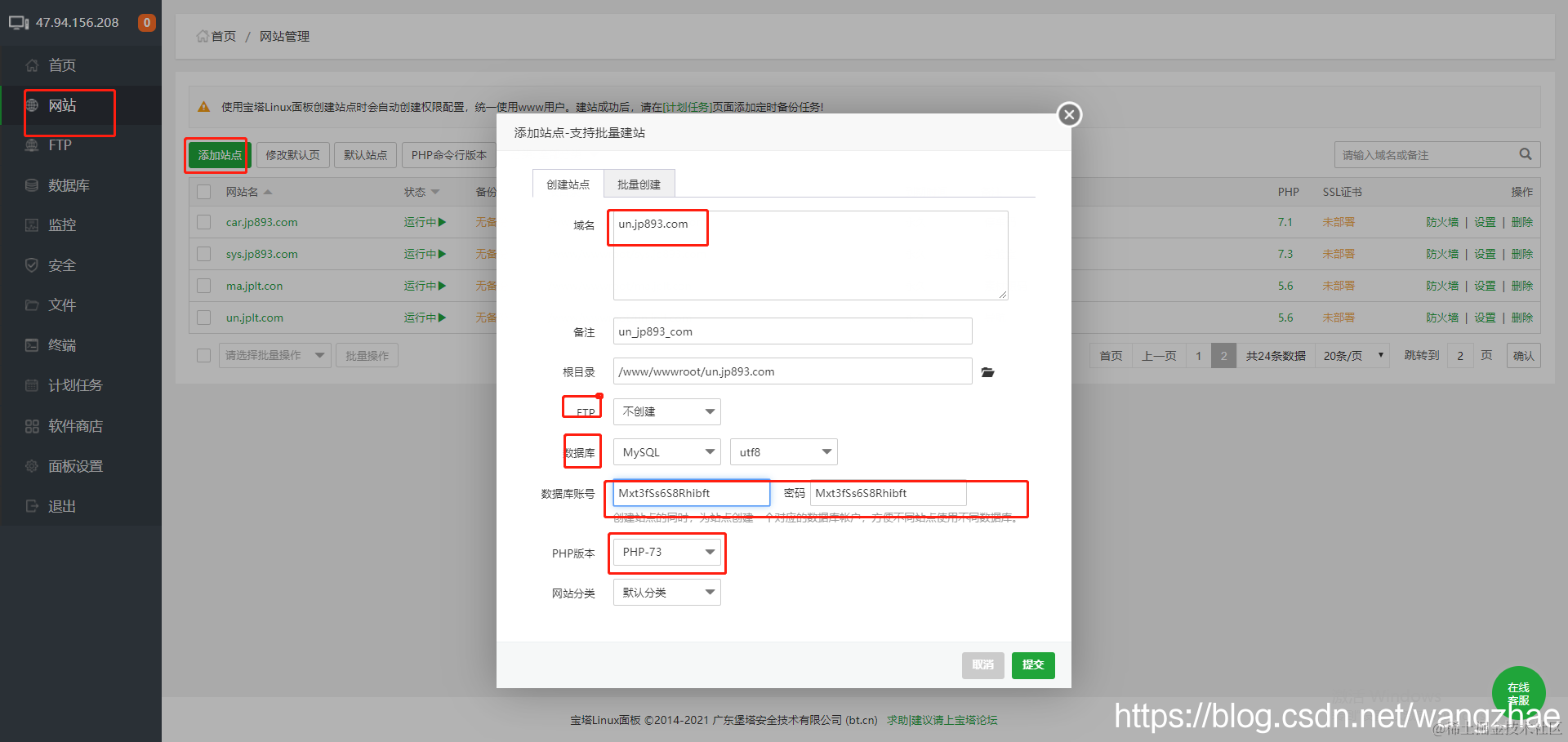This screenshot has height=742, width=1568.
Task: Open the 文件 folder icon in sidebar
Action: [32, 305]
